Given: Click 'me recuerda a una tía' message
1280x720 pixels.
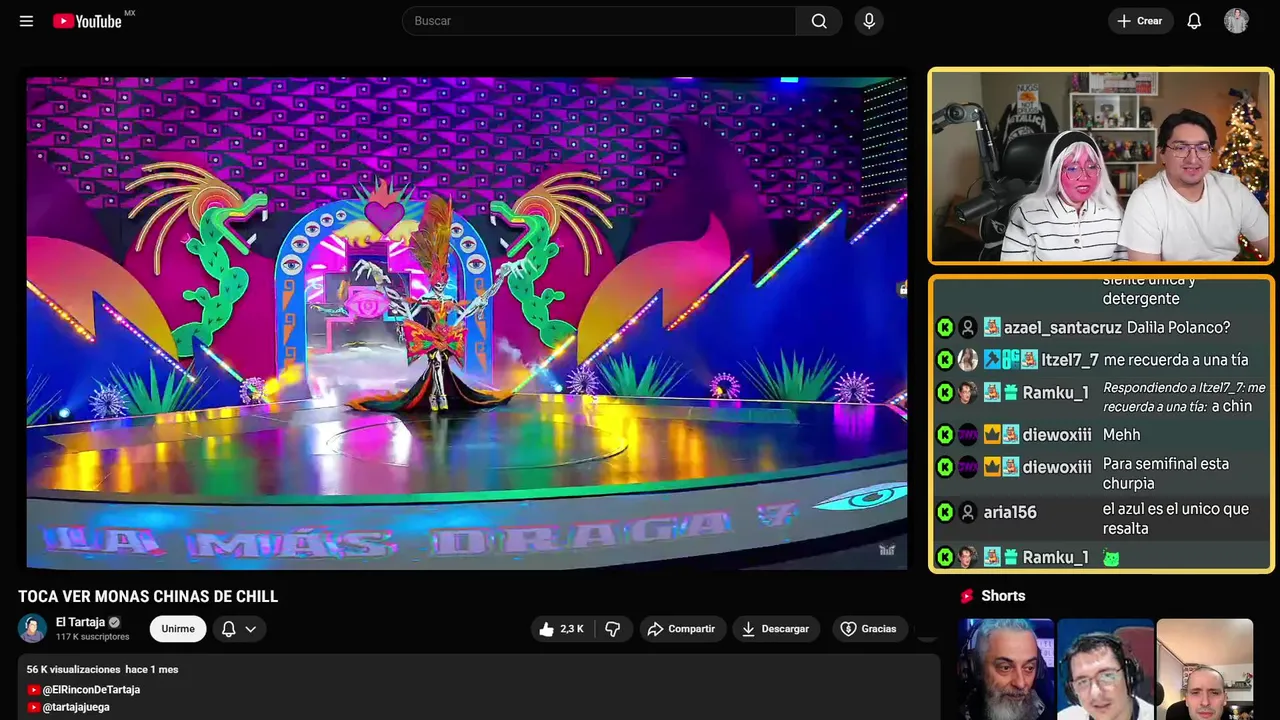Looking at the screenshot, I should click(1176, 360).
